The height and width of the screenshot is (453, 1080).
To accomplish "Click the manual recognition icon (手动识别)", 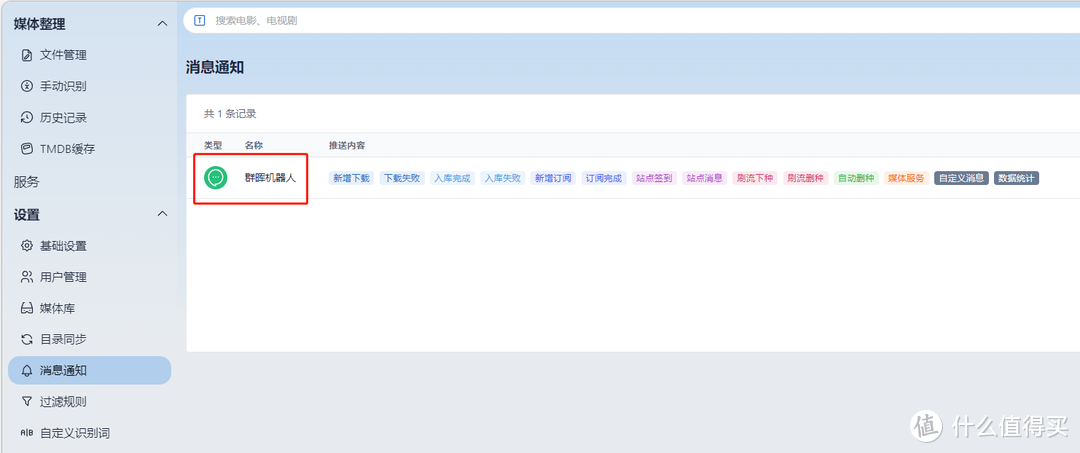I will (27, 86).
